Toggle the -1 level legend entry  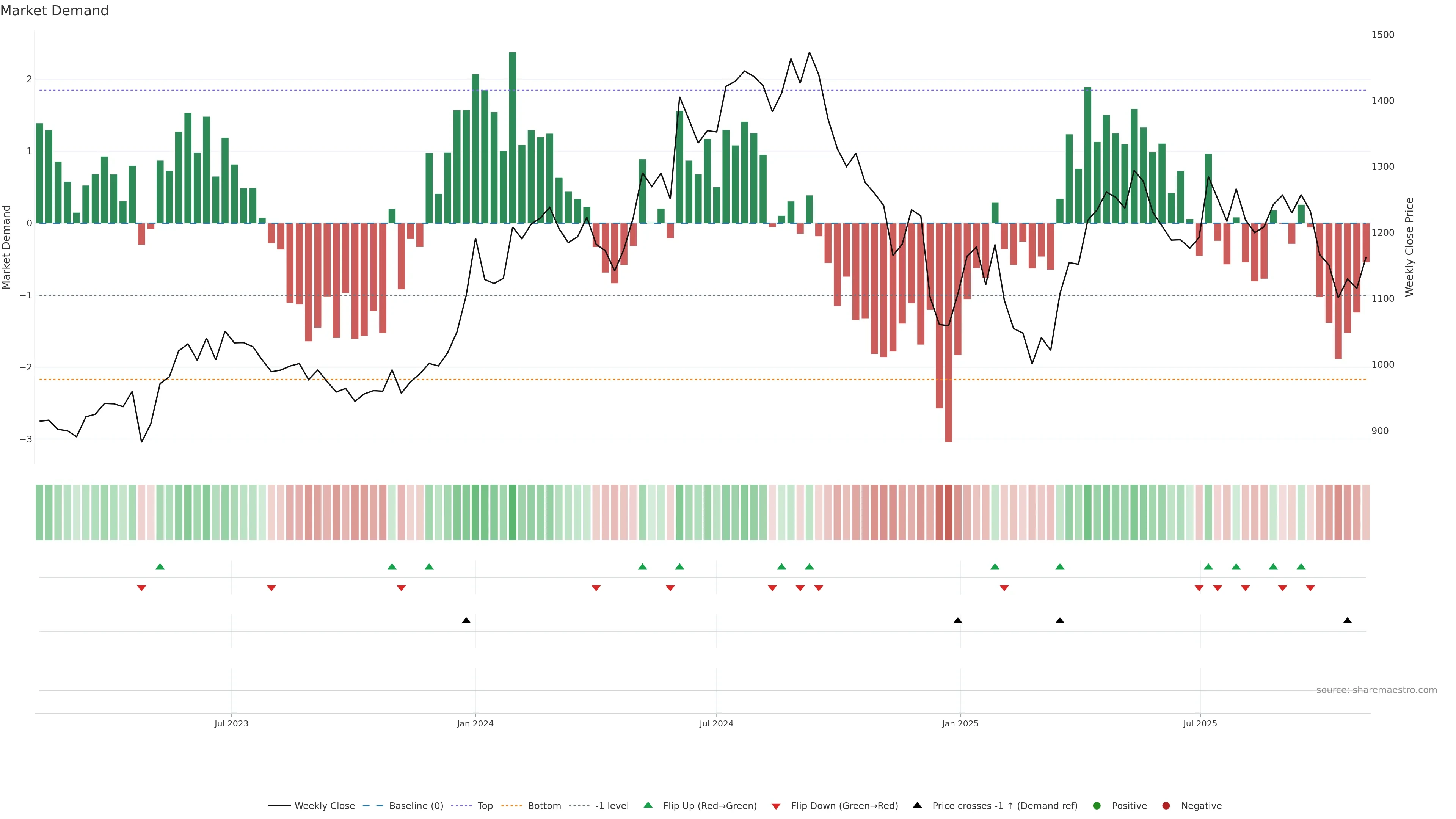point(612,805)
